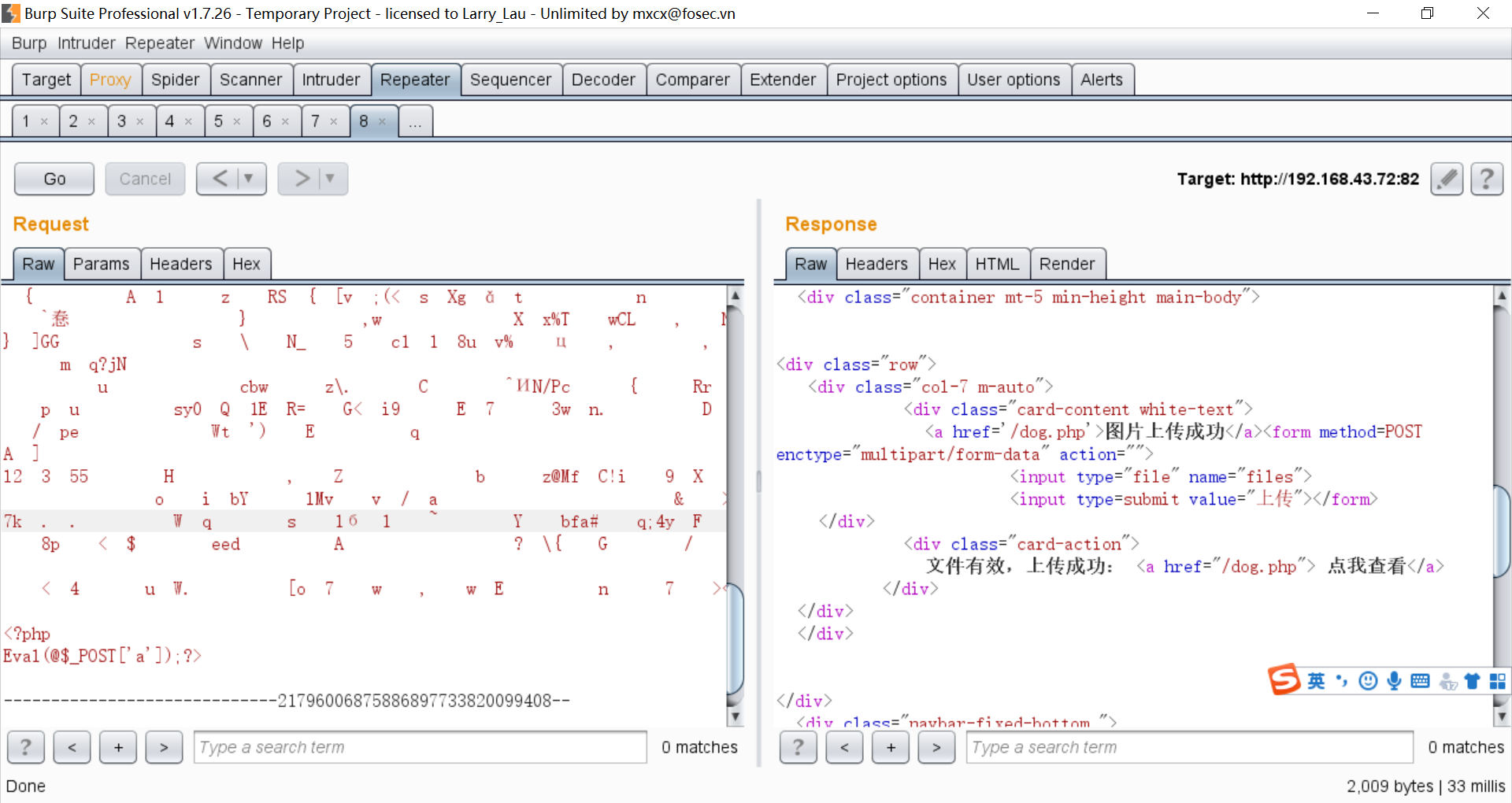Select Response Render view tab
Viewport: 1512px width, 803px height.
[1067, 264]
